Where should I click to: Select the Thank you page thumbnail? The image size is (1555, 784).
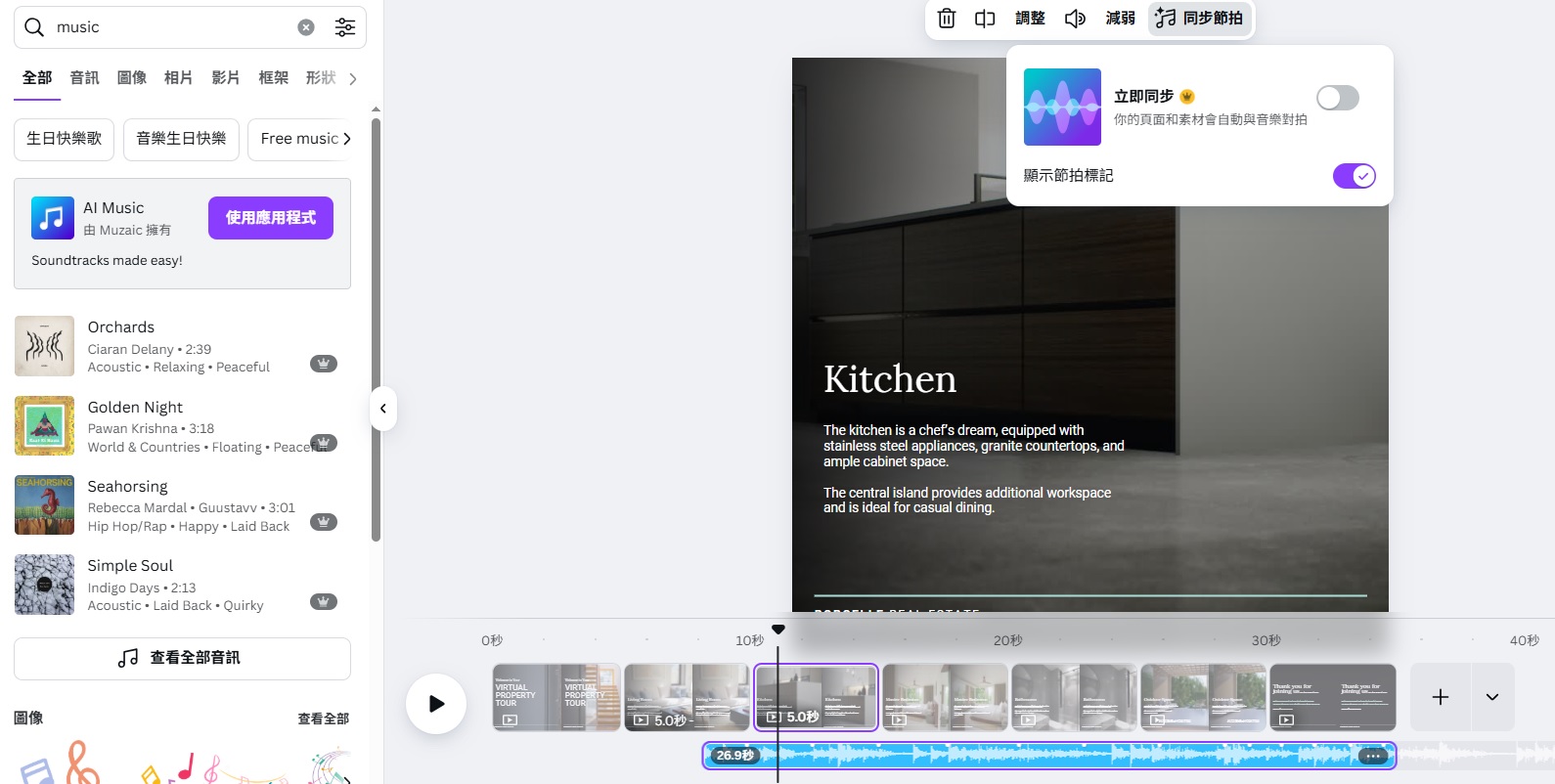tap(1333, 697)
